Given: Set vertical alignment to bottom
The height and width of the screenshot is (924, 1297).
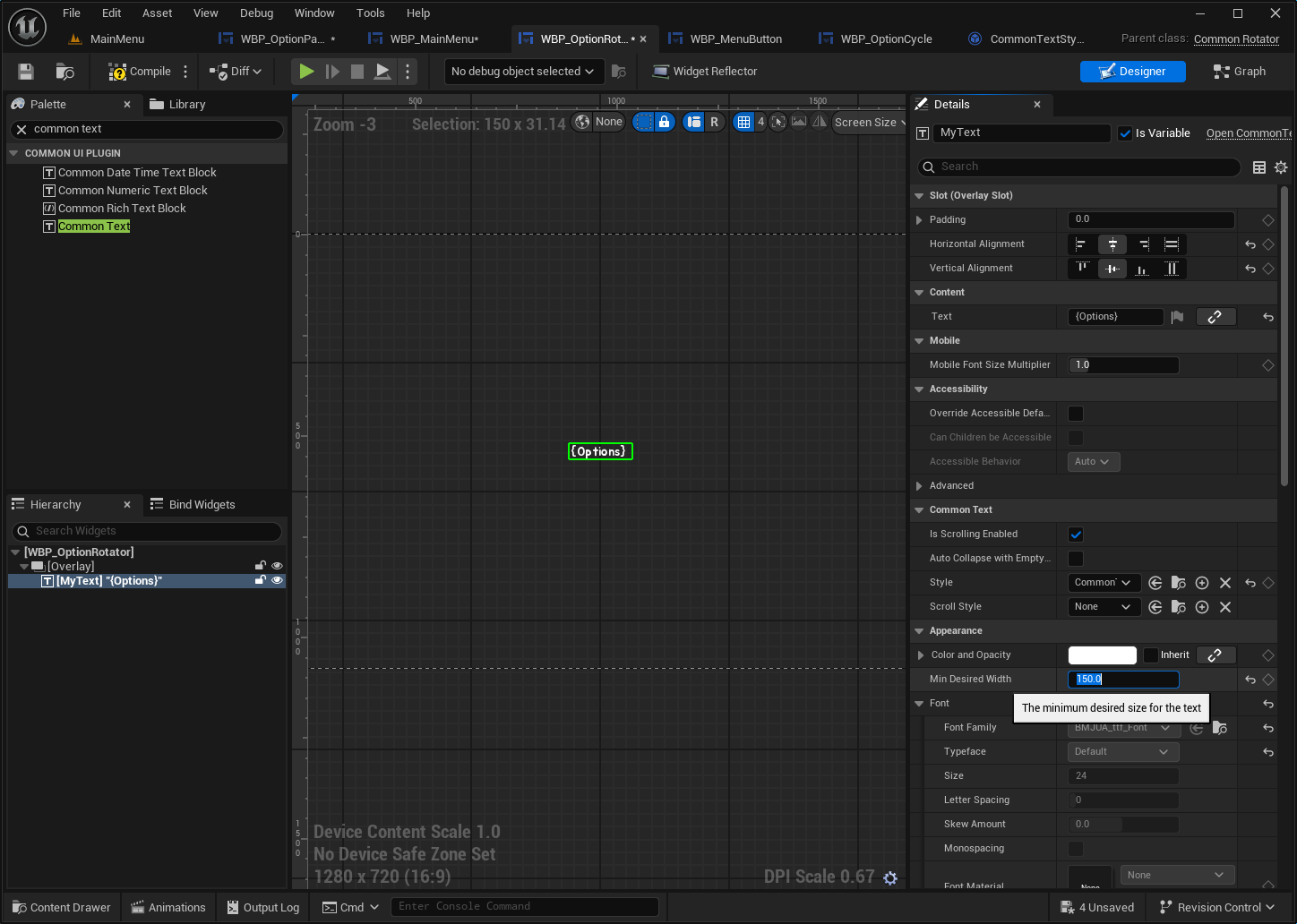Looking at the screenshot, I should point(1141,269).
